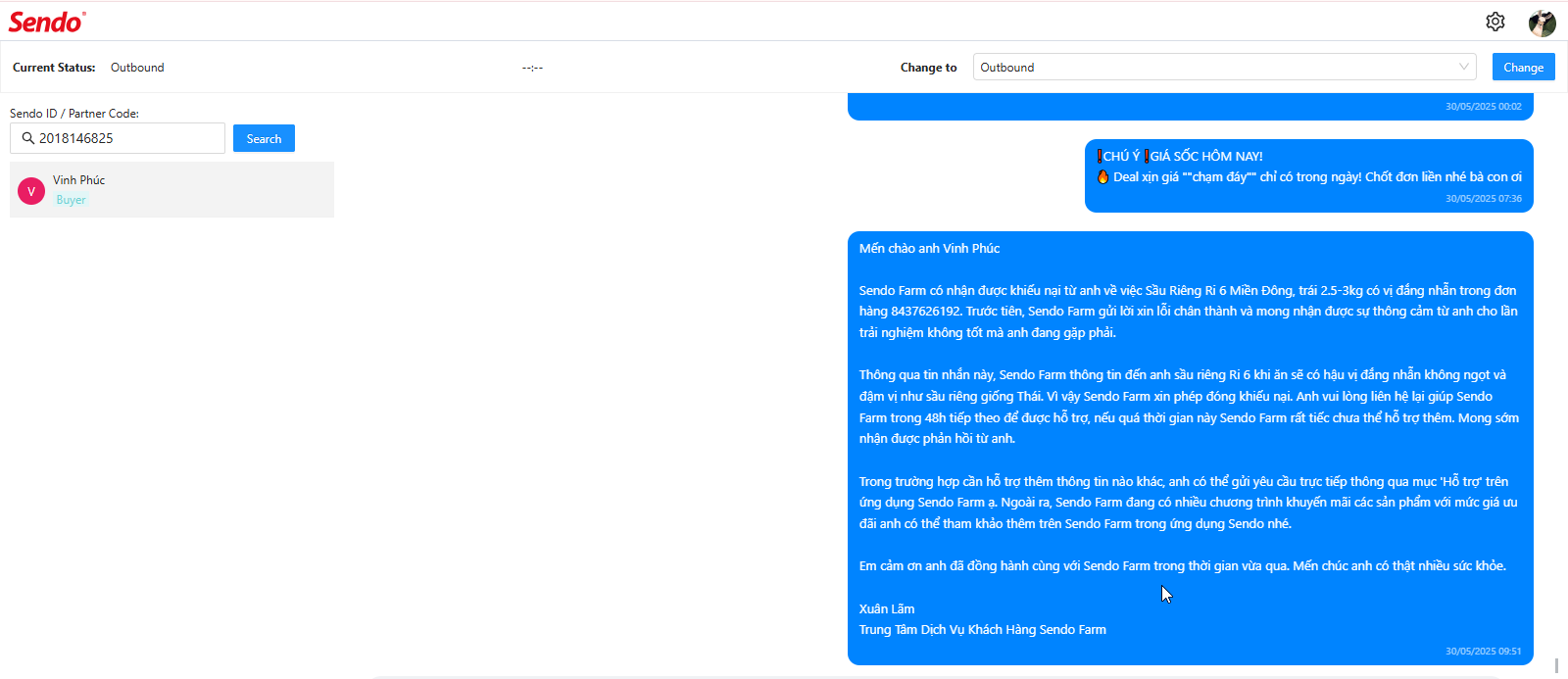Focus the Sendo ID / Partner Code field
Screen dimensions: 1568x679
pos(118,138)
